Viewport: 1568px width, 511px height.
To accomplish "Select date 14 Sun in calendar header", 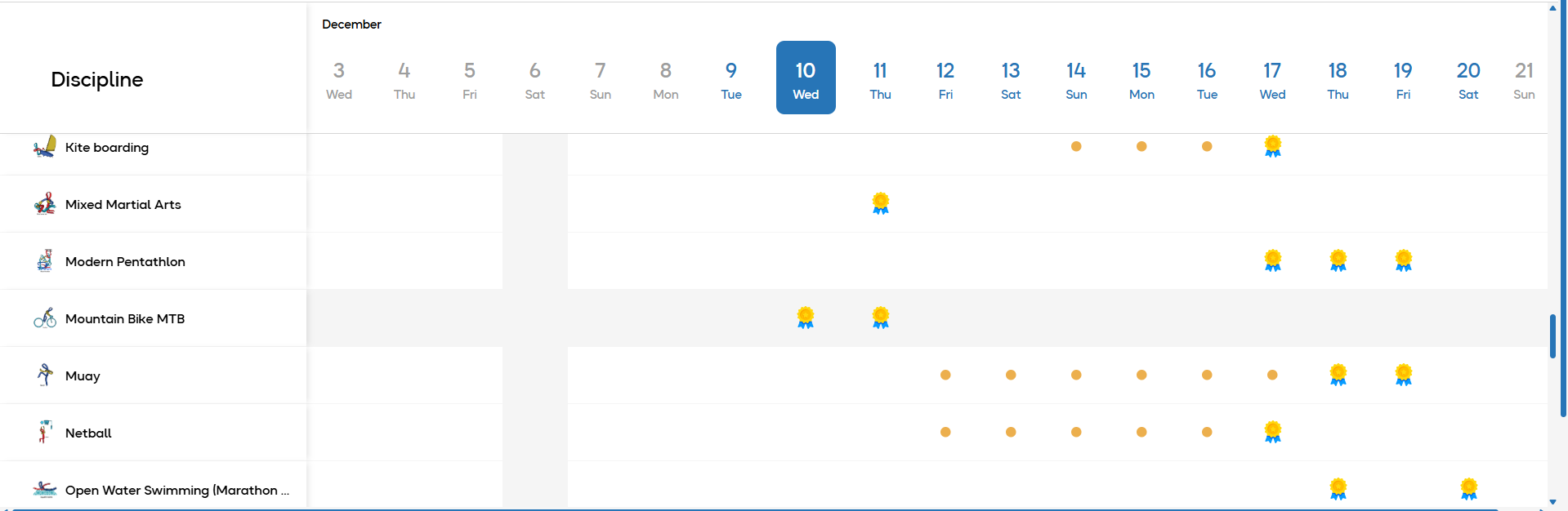I will pos(1076,79).
